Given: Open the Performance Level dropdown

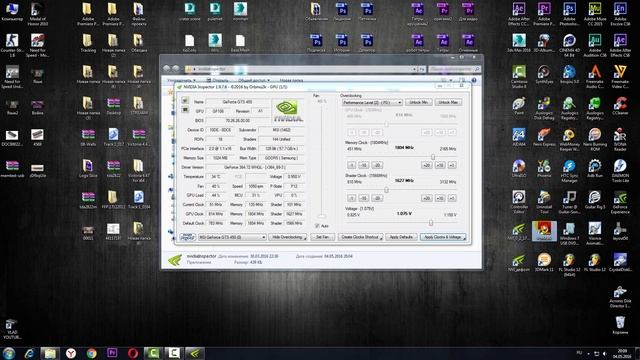Looking at the screenshot, I should pos(372,102).
